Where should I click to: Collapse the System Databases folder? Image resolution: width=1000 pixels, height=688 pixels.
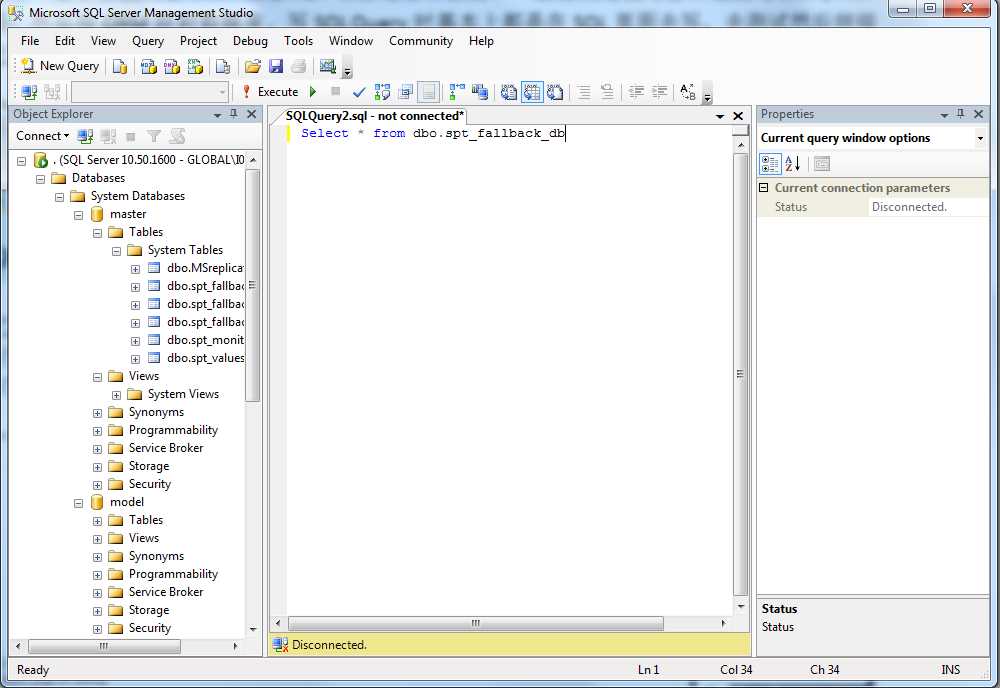pyautogui.click(x=59, y=197)
